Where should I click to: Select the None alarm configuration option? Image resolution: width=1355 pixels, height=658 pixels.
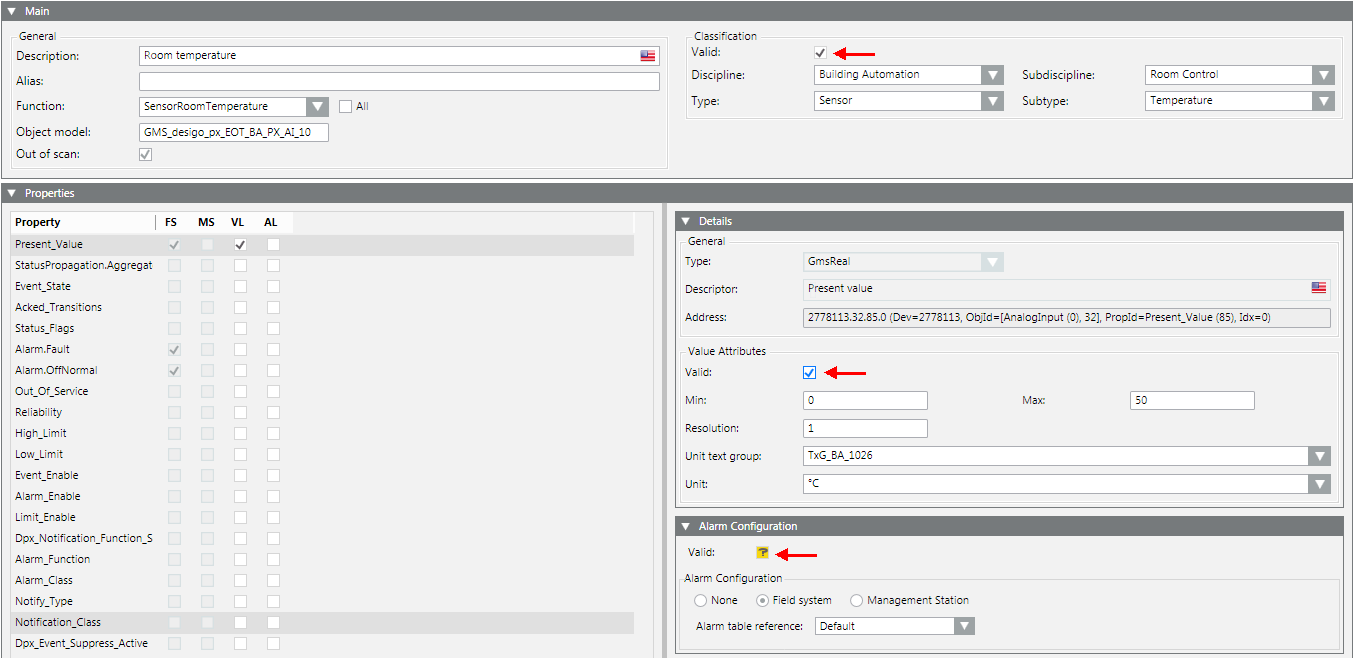click(701, 600)
